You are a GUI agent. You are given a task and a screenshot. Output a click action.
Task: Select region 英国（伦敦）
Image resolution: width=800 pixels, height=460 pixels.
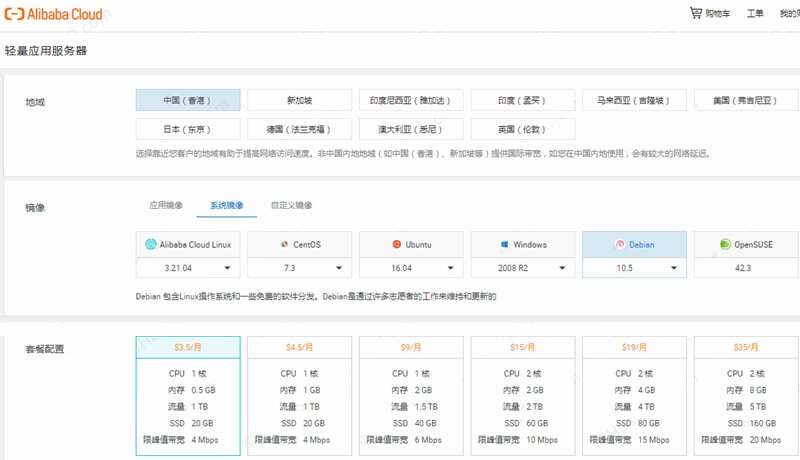click(522, 129)
